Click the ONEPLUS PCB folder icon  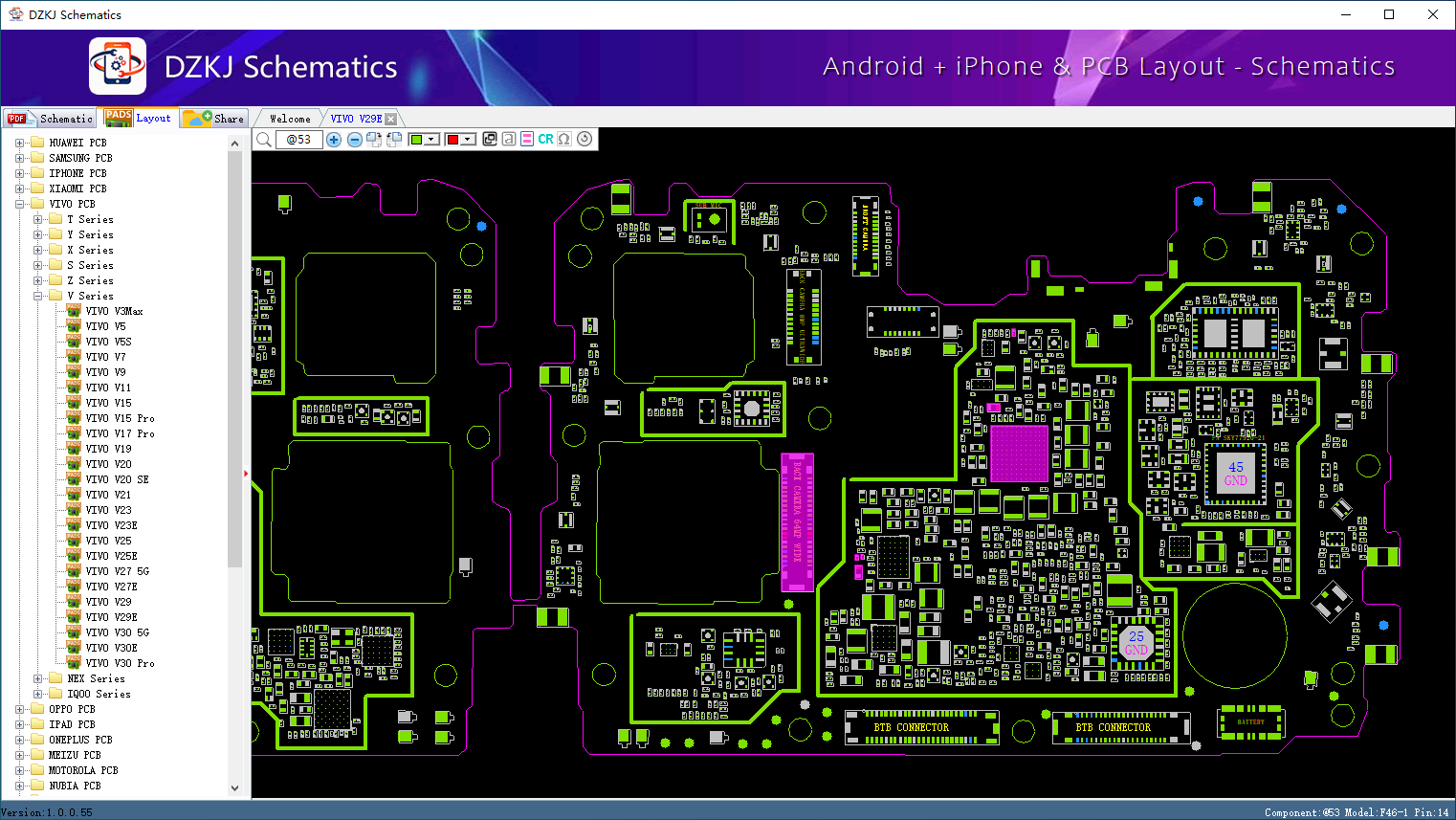coord(37,739)
